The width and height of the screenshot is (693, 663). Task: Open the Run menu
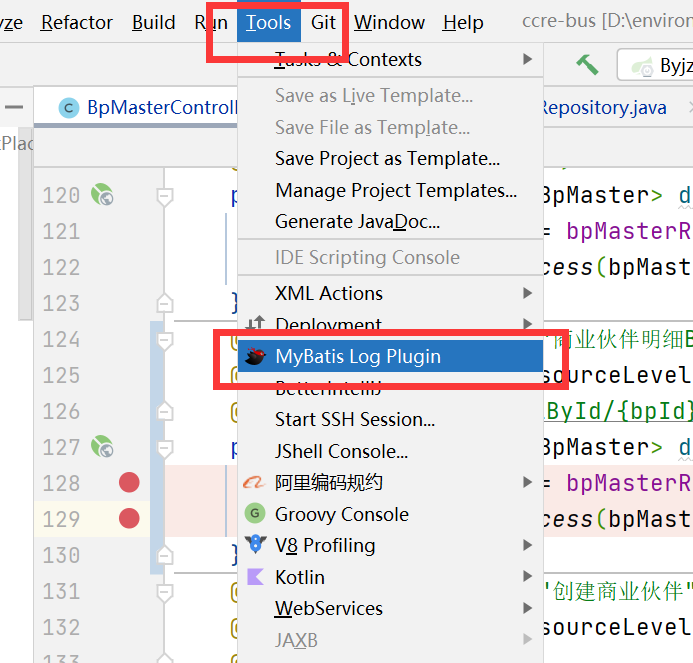pyautogui.click(x=211, y=22)
